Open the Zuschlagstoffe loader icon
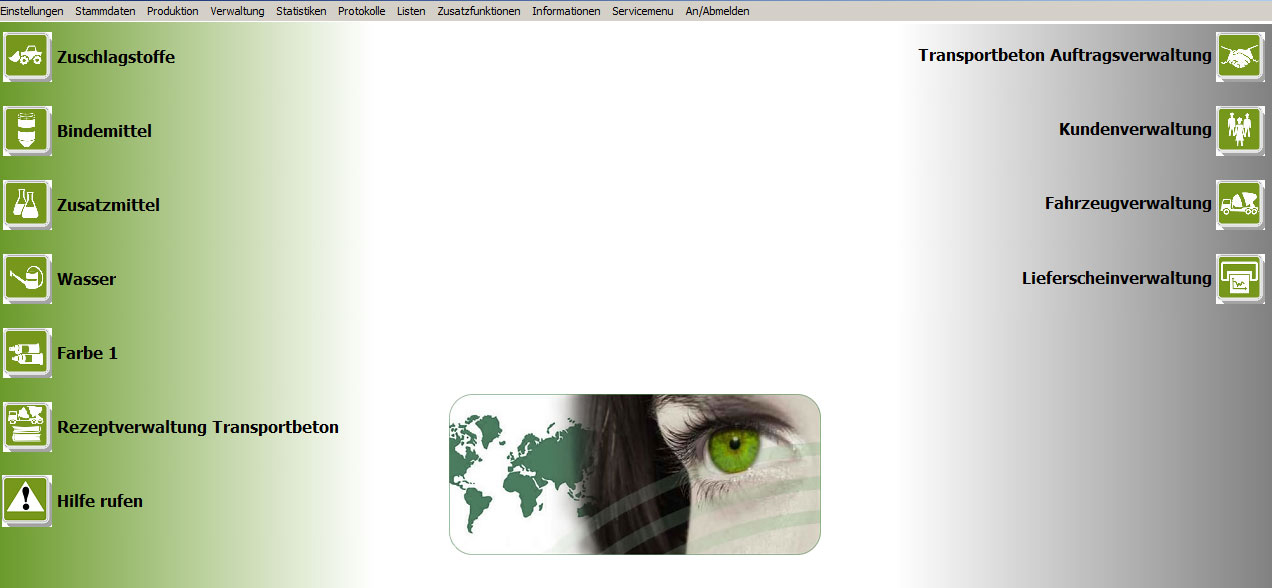 (x=27, y=57)
